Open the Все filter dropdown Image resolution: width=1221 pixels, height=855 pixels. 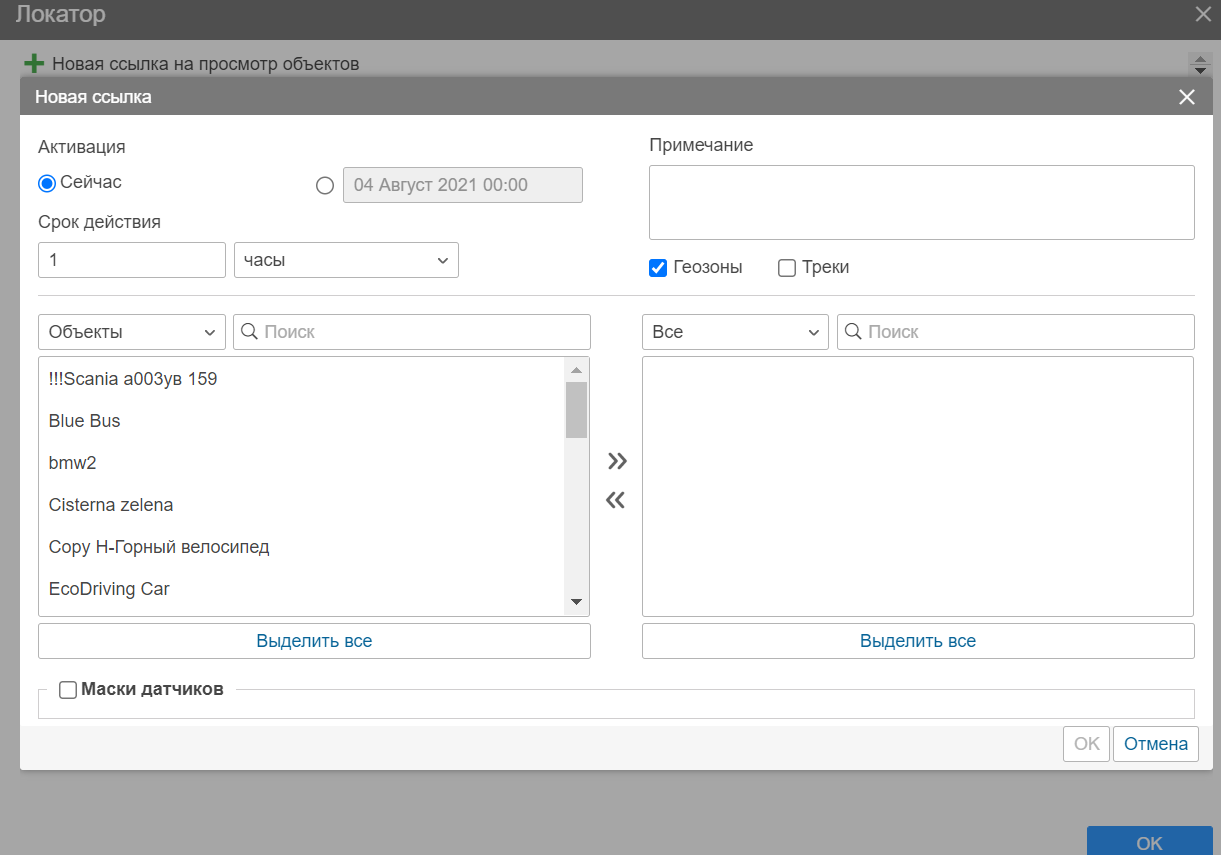click(x=735, y=332)
